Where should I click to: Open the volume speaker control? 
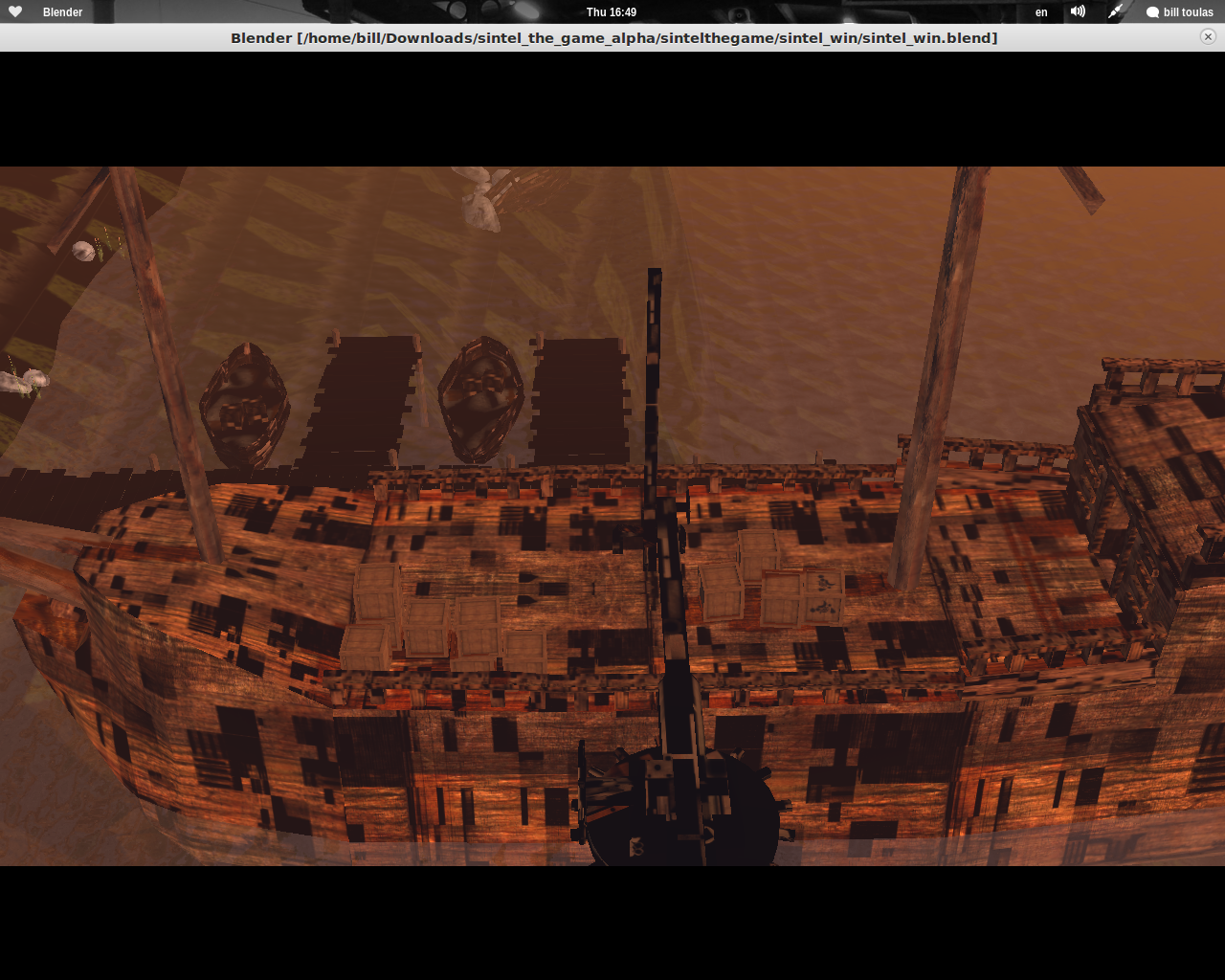click(x=1079, y=11)
